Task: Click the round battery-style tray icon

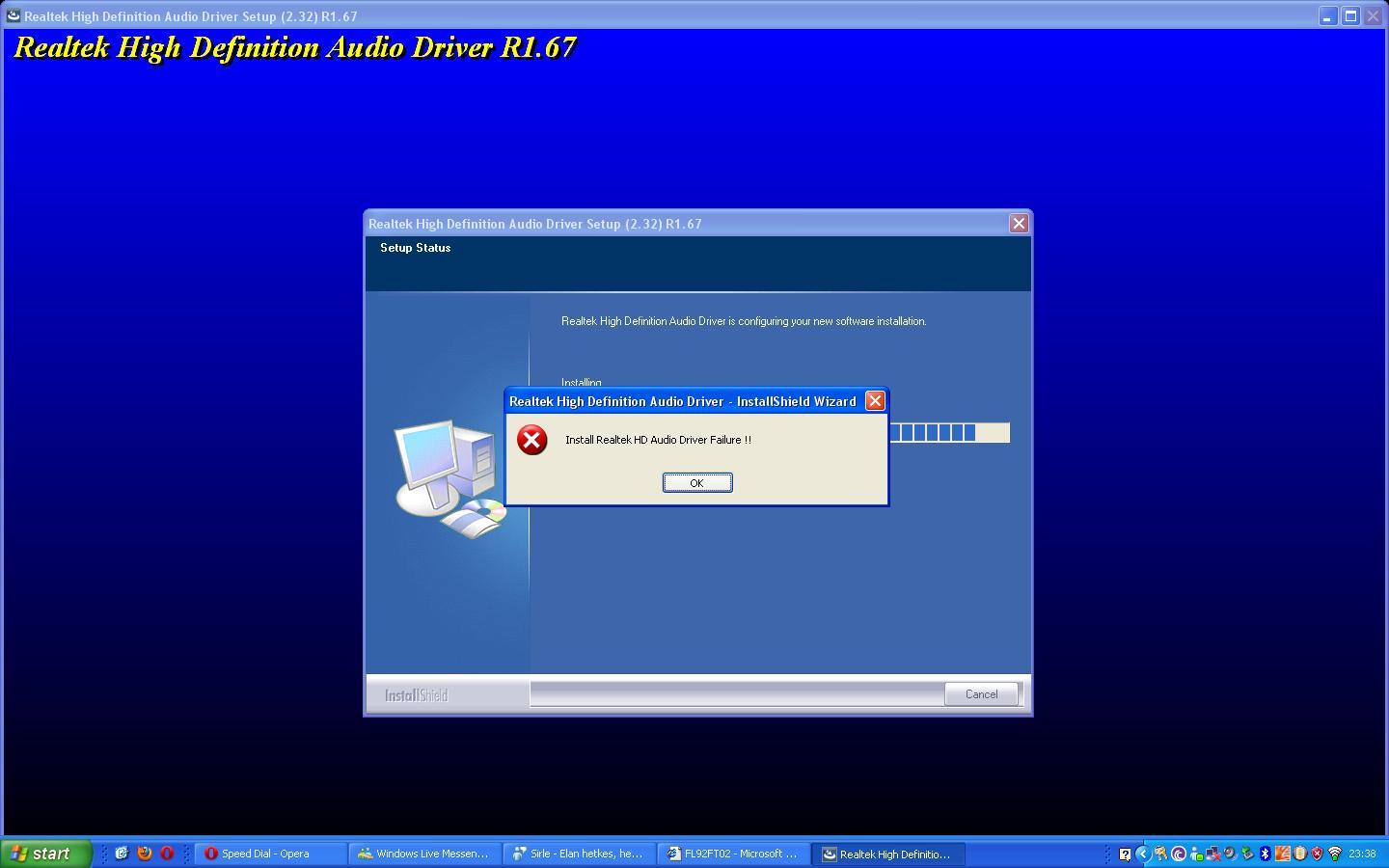Action: pos(1300,854)
